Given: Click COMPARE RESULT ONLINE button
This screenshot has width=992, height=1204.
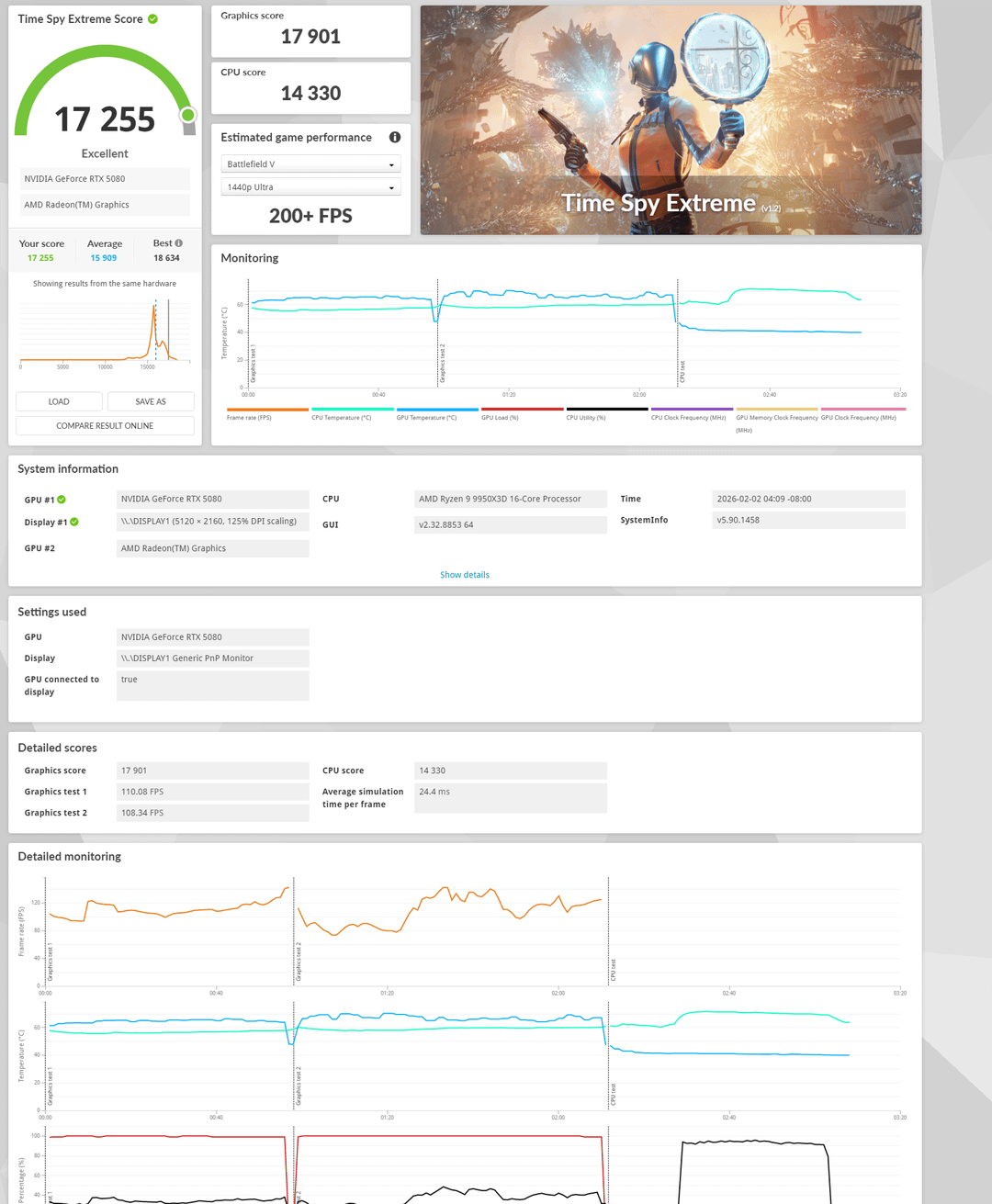Looking at the screenshot, I should [x=105, y=426].
